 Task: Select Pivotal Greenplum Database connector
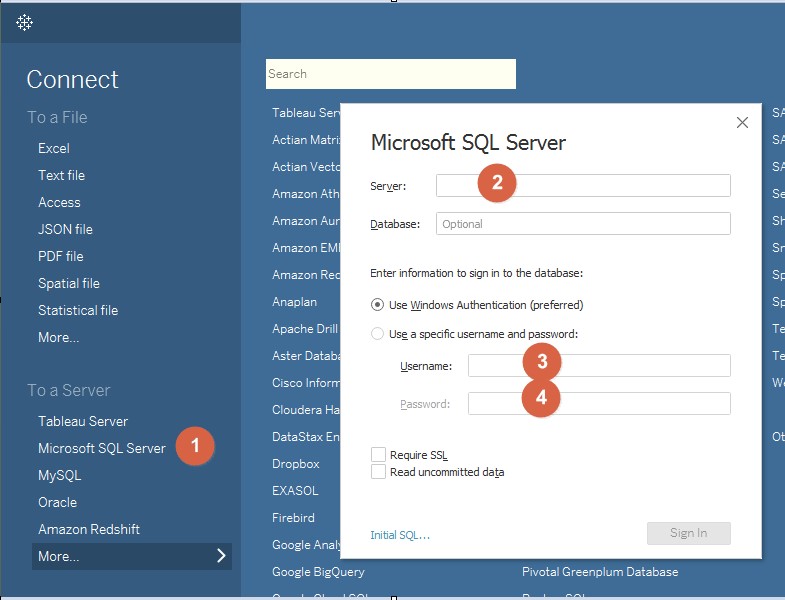pos(600,572)
